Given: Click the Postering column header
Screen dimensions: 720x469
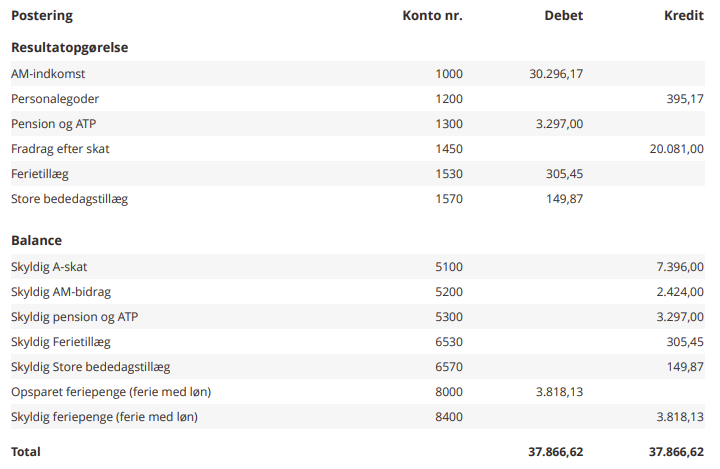Looking at the screenshot, I should pyautogui.click(x=42, y=16).
